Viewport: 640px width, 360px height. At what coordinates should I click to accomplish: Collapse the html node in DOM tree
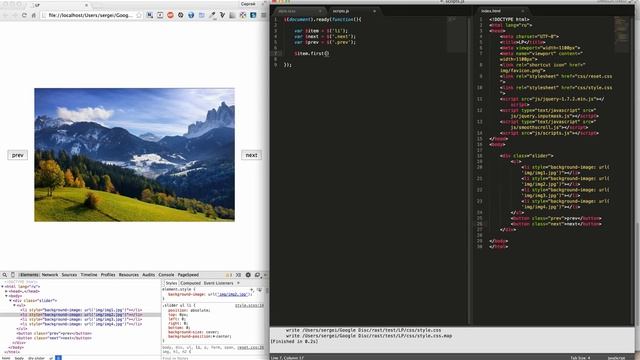click(x=2, y=287)
